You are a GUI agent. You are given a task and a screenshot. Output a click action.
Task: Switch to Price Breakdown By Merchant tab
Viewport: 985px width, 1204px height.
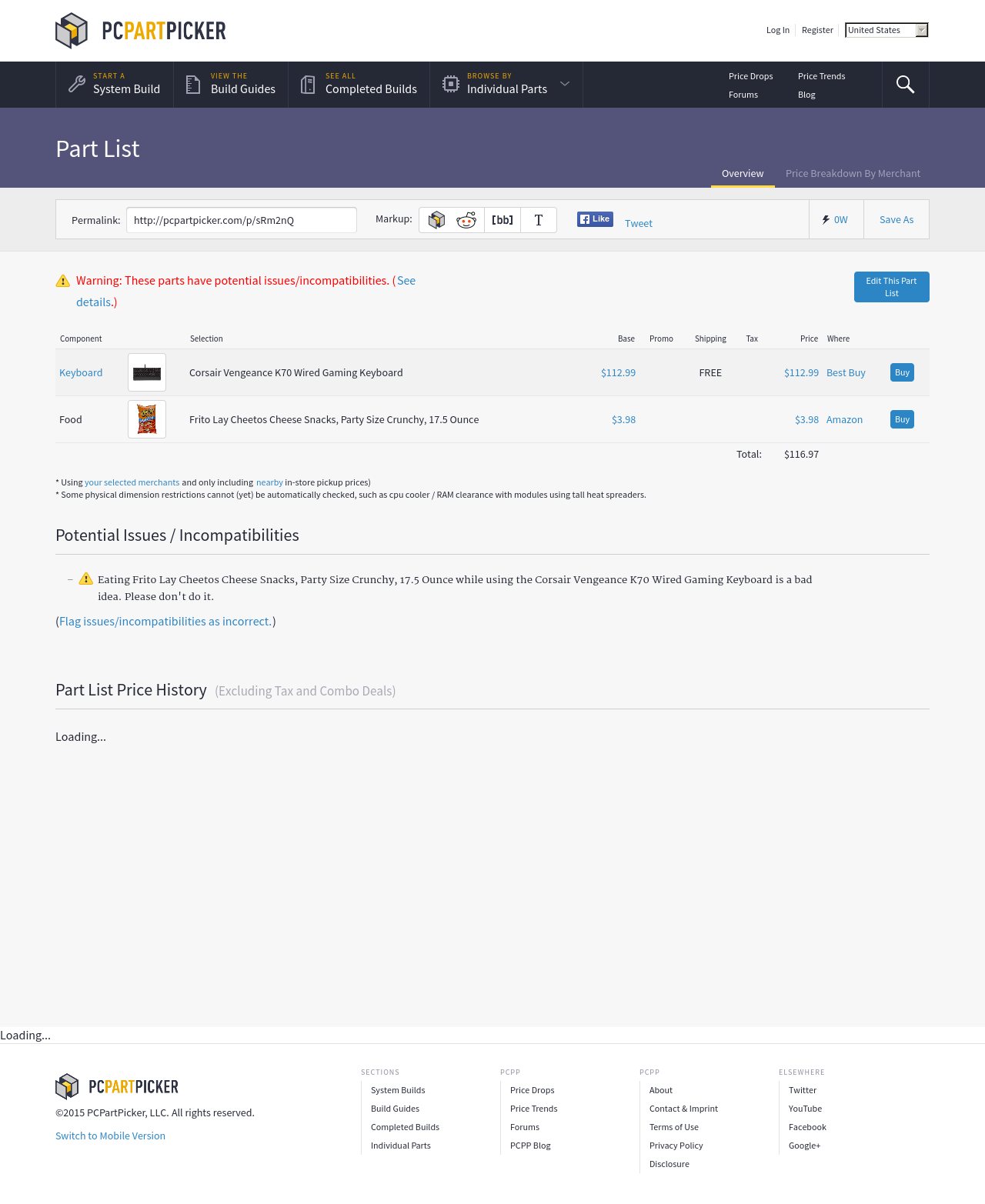(x=853, y=174)
